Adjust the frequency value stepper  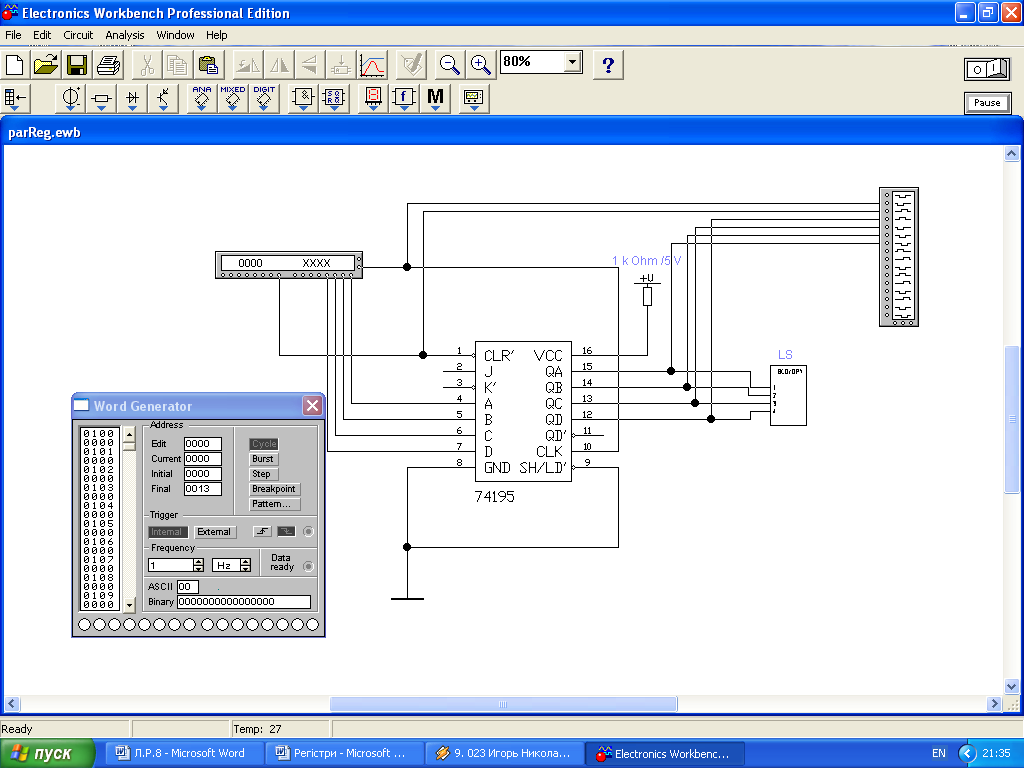point(199,566)
